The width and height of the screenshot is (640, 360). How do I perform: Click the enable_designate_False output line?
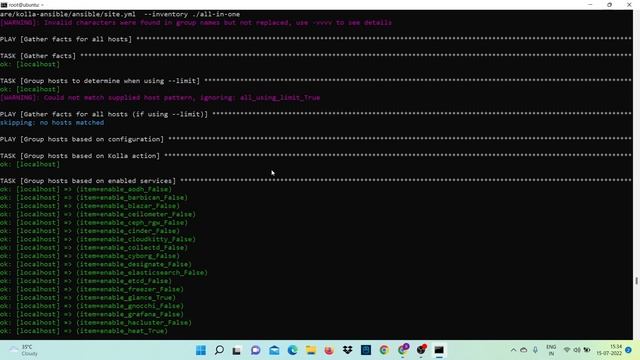96,264
